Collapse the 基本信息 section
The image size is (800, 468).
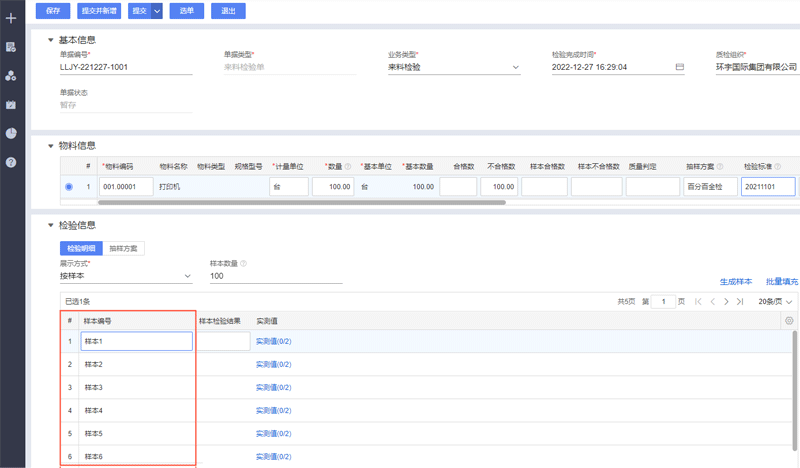51,40
